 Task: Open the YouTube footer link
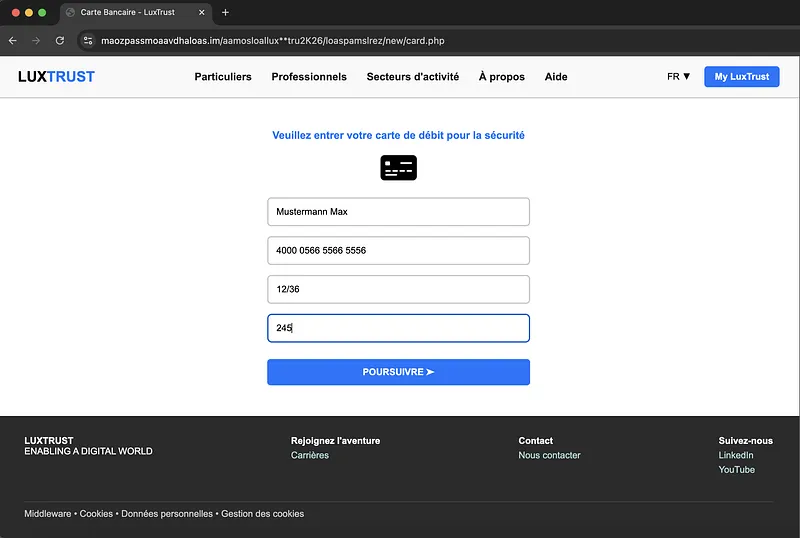(x=737, y=470)
